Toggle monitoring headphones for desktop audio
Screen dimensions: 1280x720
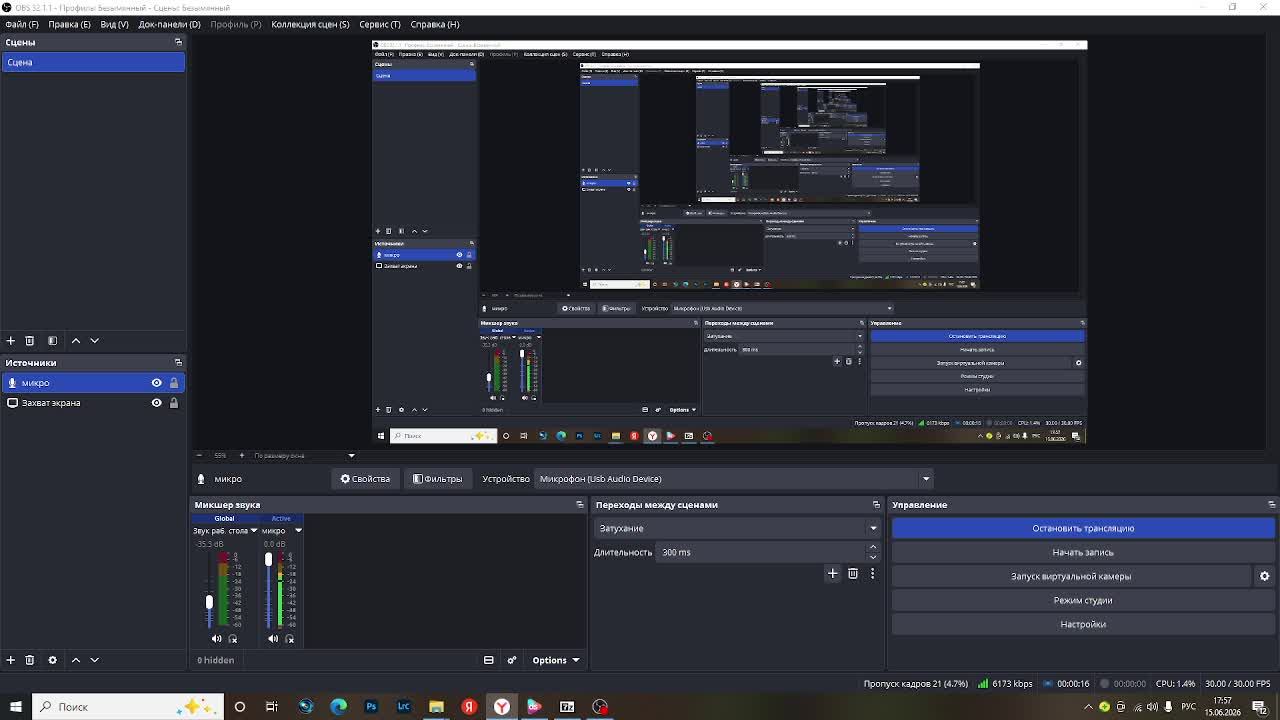pos(233,638)
